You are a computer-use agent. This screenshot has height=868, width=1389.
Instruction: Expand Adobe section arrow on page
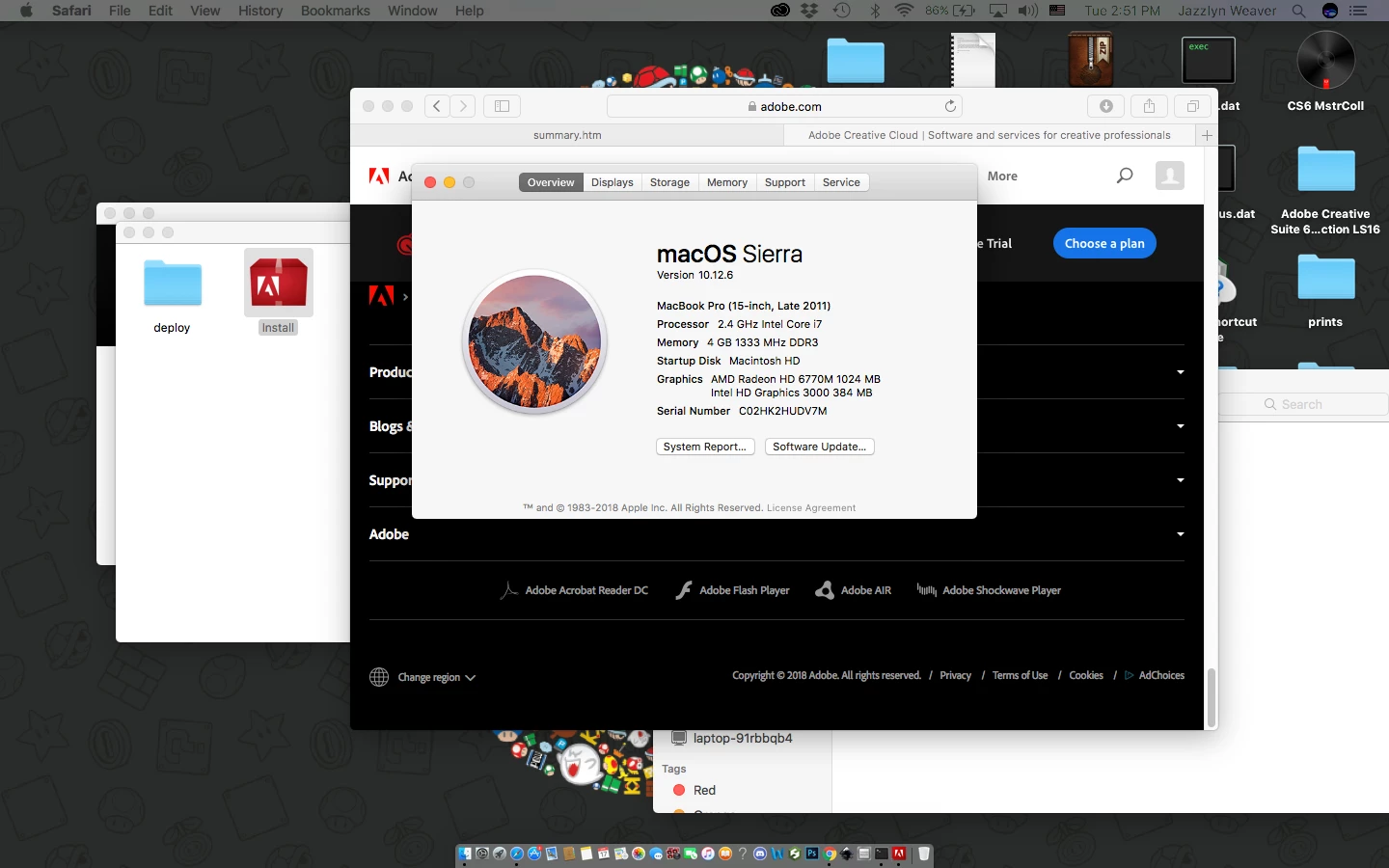click(x=1180, y=534)
